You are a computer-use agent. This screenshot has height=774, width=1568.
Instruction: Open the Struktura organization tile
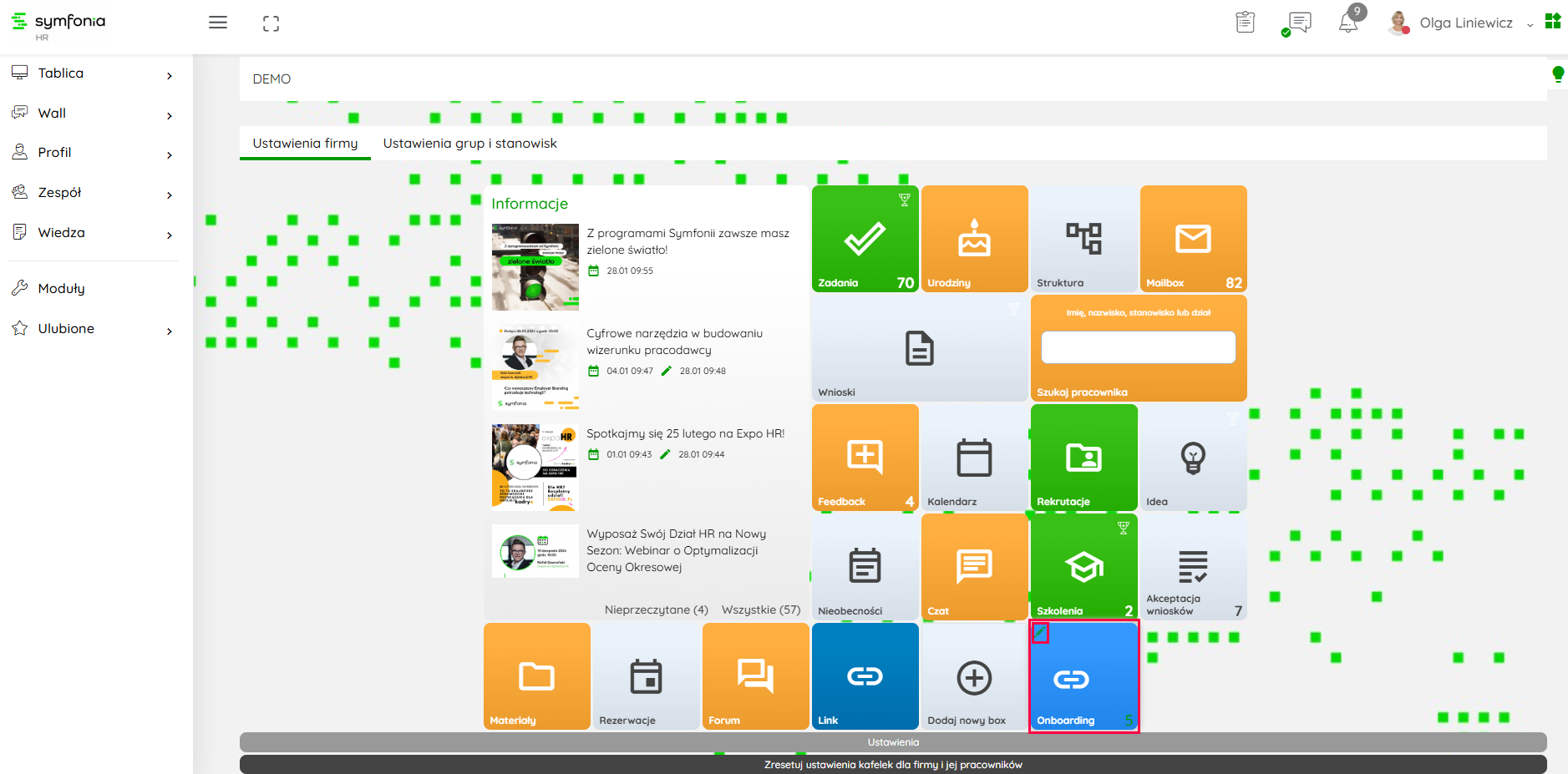(1083, 239)
